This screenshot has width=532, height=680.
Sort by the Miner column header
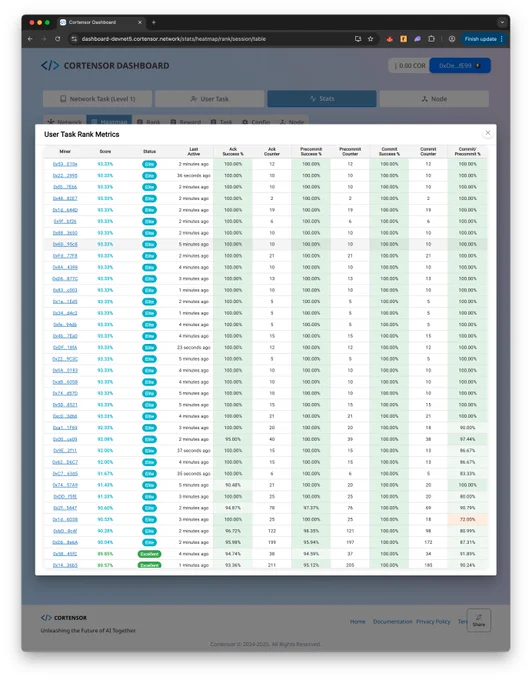coord(65,151)
